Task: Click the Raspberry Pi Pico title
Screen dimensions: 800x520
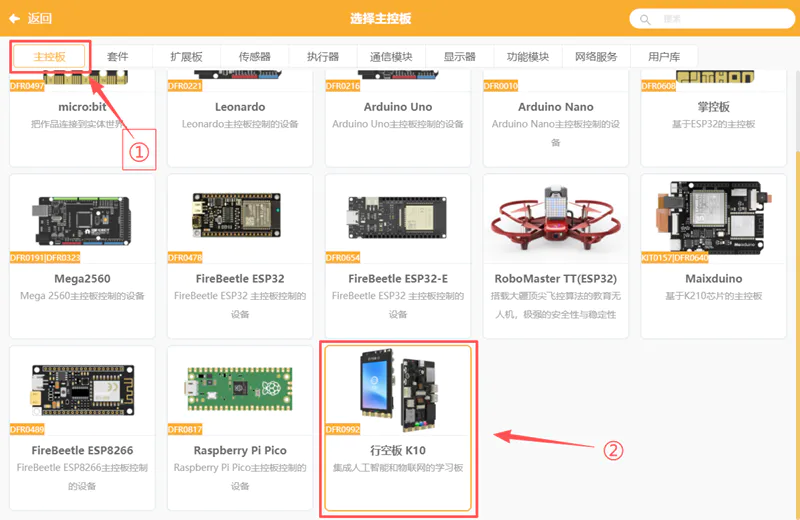Action: [240, 450]
